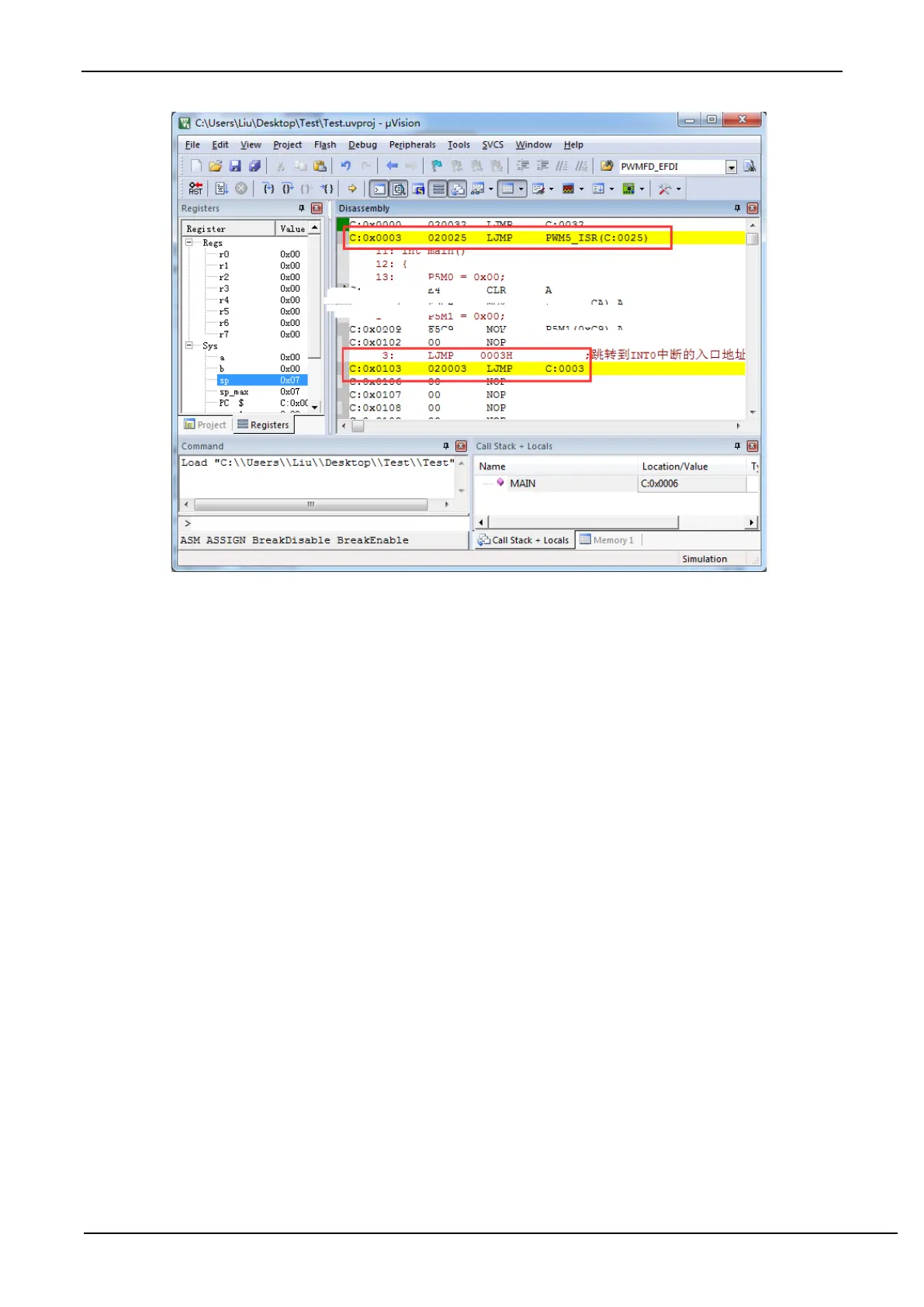Open the Tools menu
This screenshot has height=1307, width=924.
[x=459, y=144]
